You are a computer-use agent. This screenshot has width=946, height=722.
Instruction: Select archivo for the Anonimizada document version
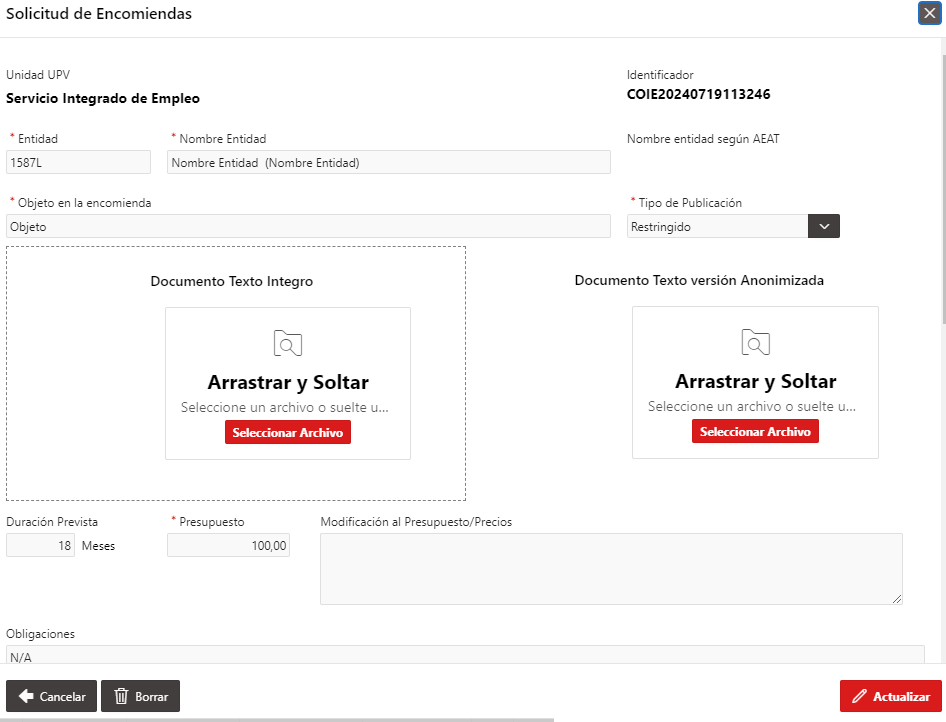[x=755, y=431]
